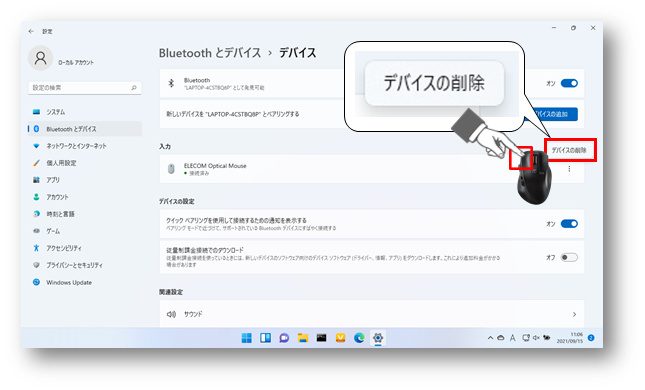Click the search magnifier in the settings search box
This screenshot has width=645, height=390.
134,88
